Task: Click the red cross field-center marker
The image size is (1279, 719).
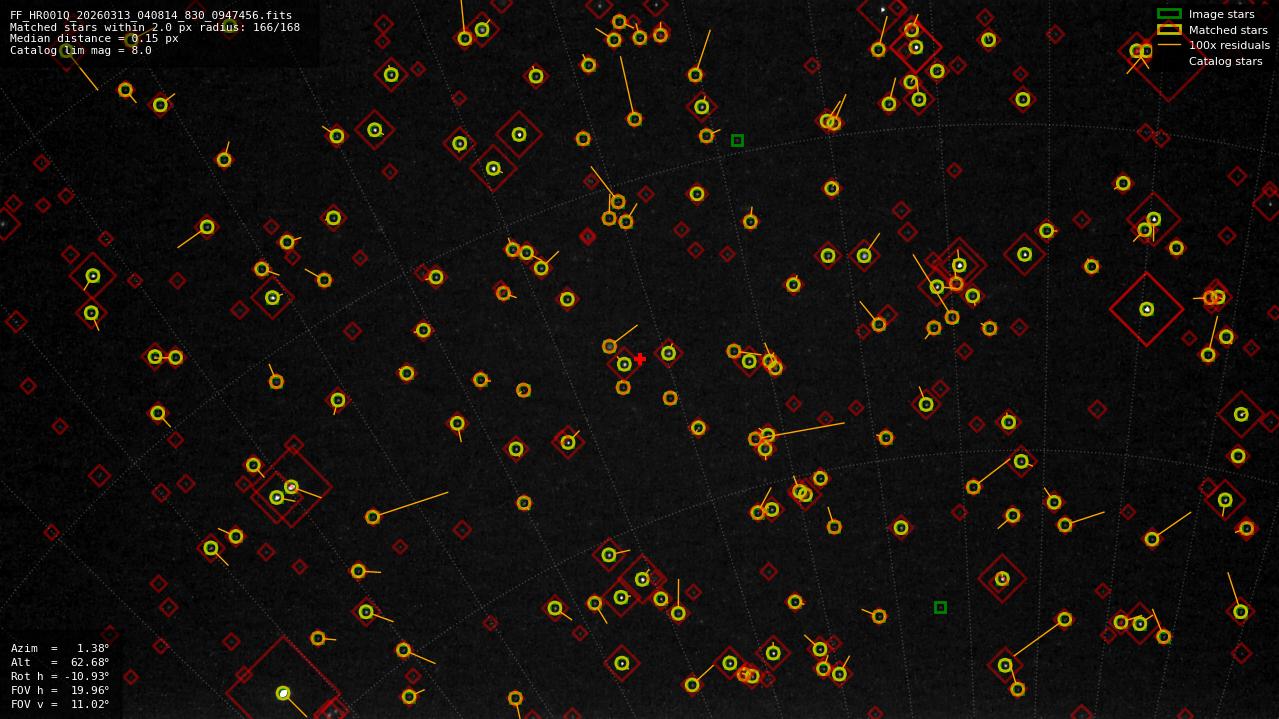Action: coord(640,359)
